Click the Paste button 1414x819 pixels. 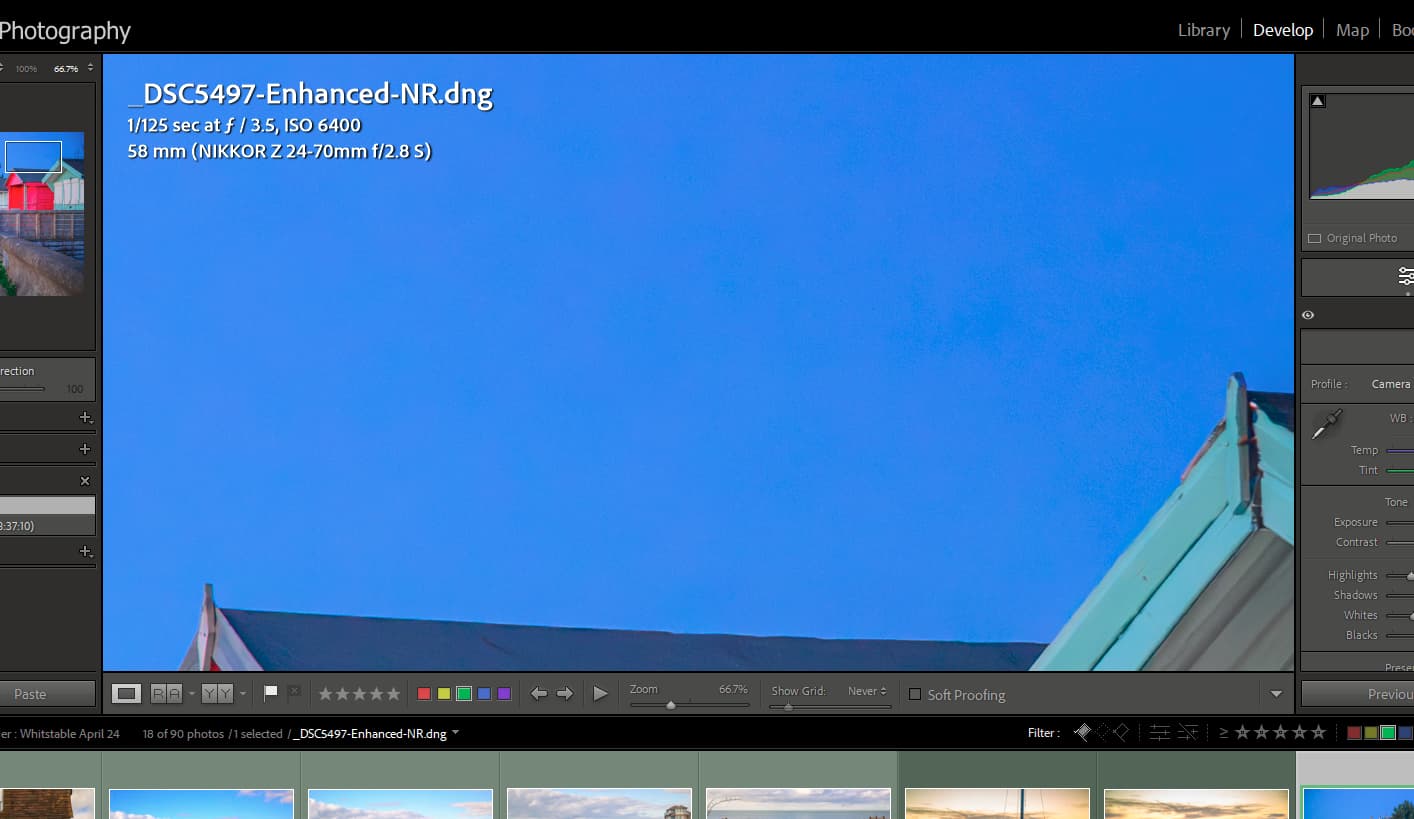click(x=30, y=694)
